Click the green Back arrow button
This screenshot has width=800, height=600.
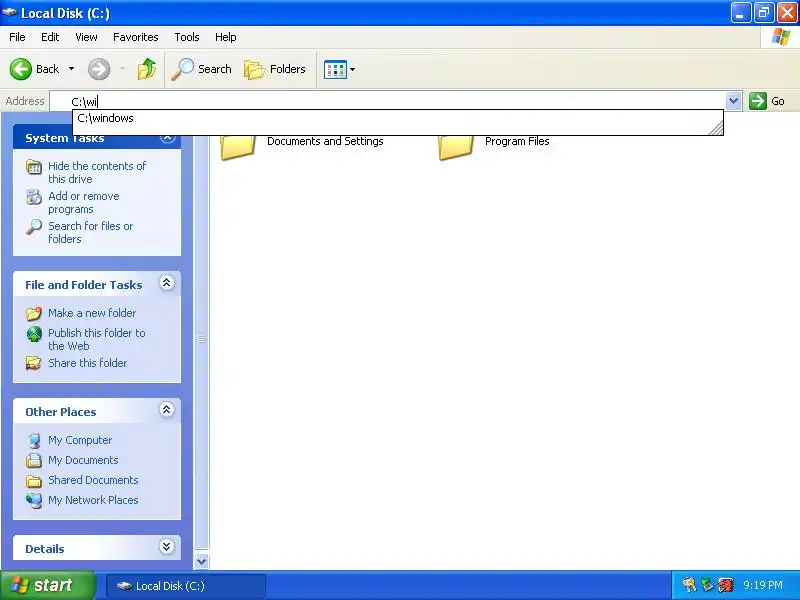(x=21, y=69)
